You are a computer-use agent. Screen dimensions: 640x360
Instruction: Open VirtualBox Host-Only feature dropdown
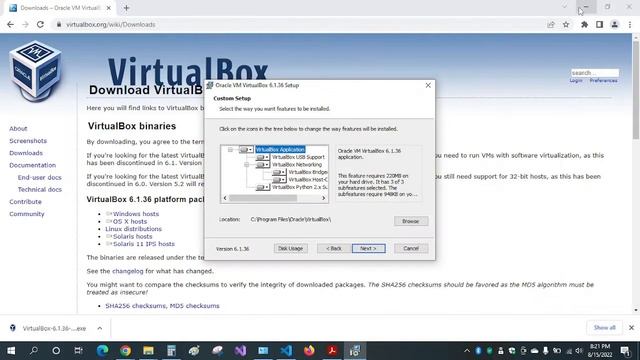(279, 180)
